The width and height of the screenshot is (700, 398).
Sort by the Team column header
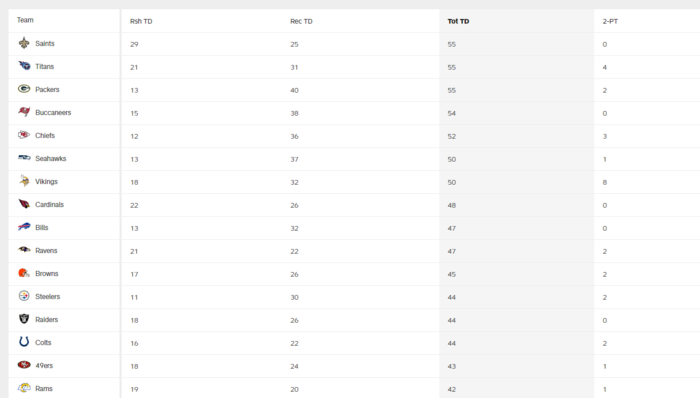25,20
